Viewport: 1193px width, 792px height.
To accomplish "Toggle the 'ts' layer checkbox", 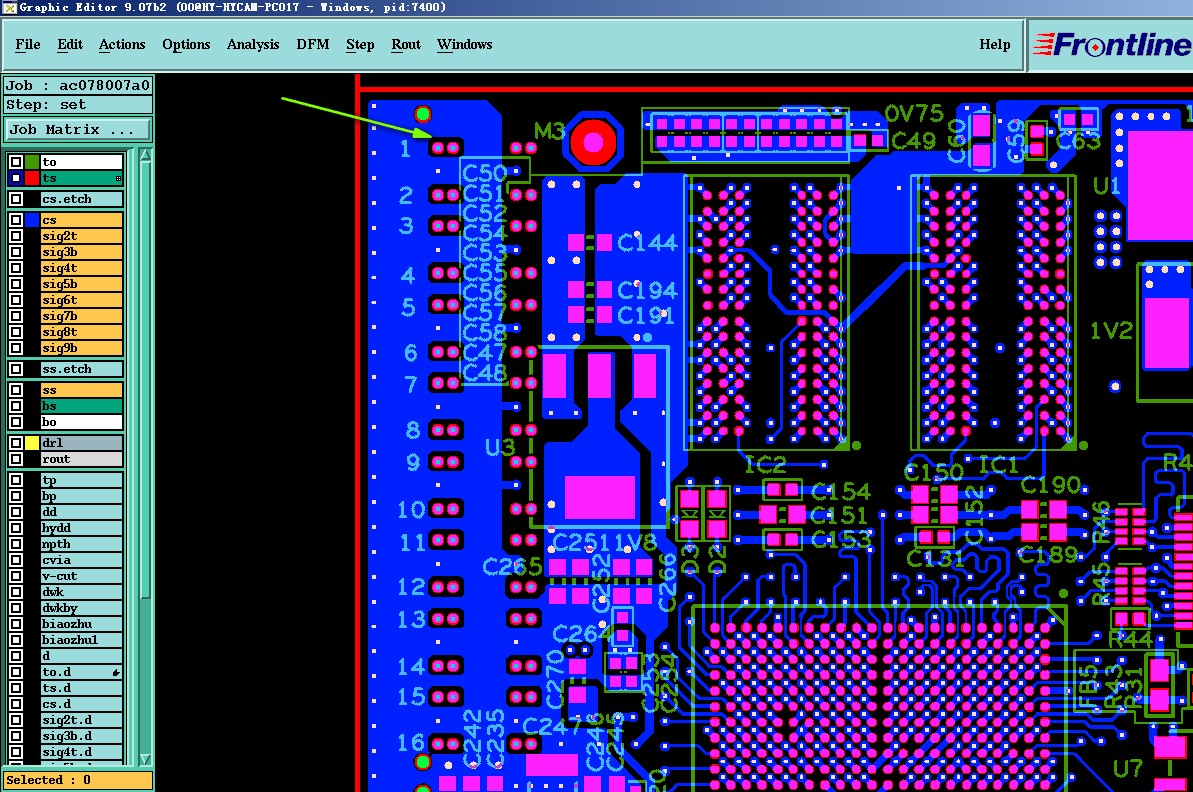I will [x=16, y=178].
